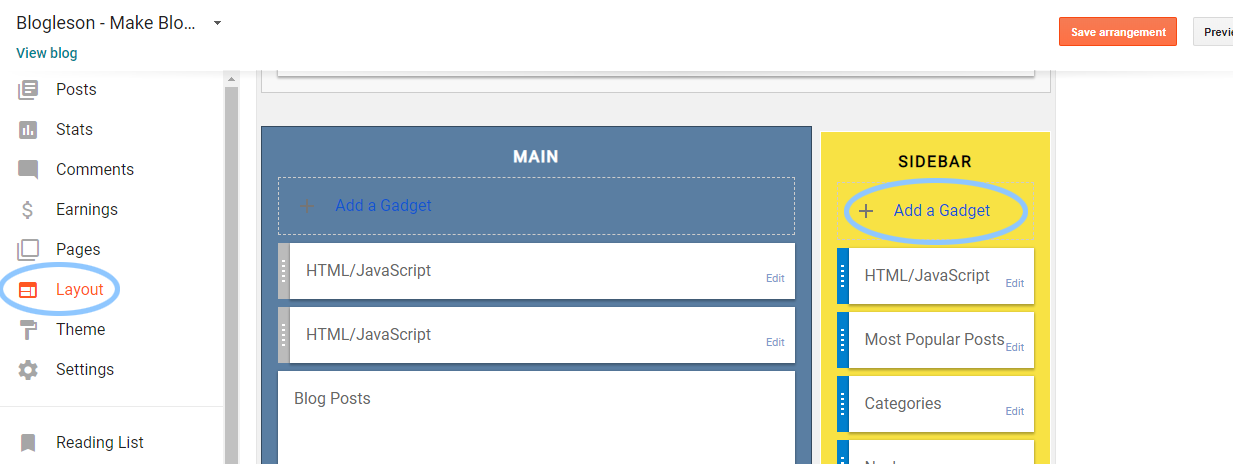Image resolution: width=1233 pixels, height=464 pixels.
Task: Click the Reading List bookmark icon
Action: (28, 442)
